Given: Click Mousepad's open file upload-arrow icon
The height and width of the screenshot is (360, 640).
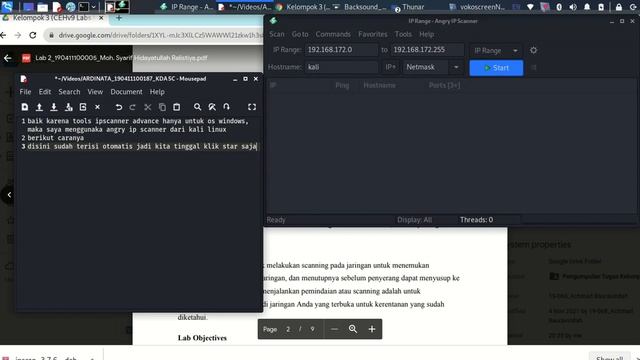Looking at the screenshot, I should (39, 107).
